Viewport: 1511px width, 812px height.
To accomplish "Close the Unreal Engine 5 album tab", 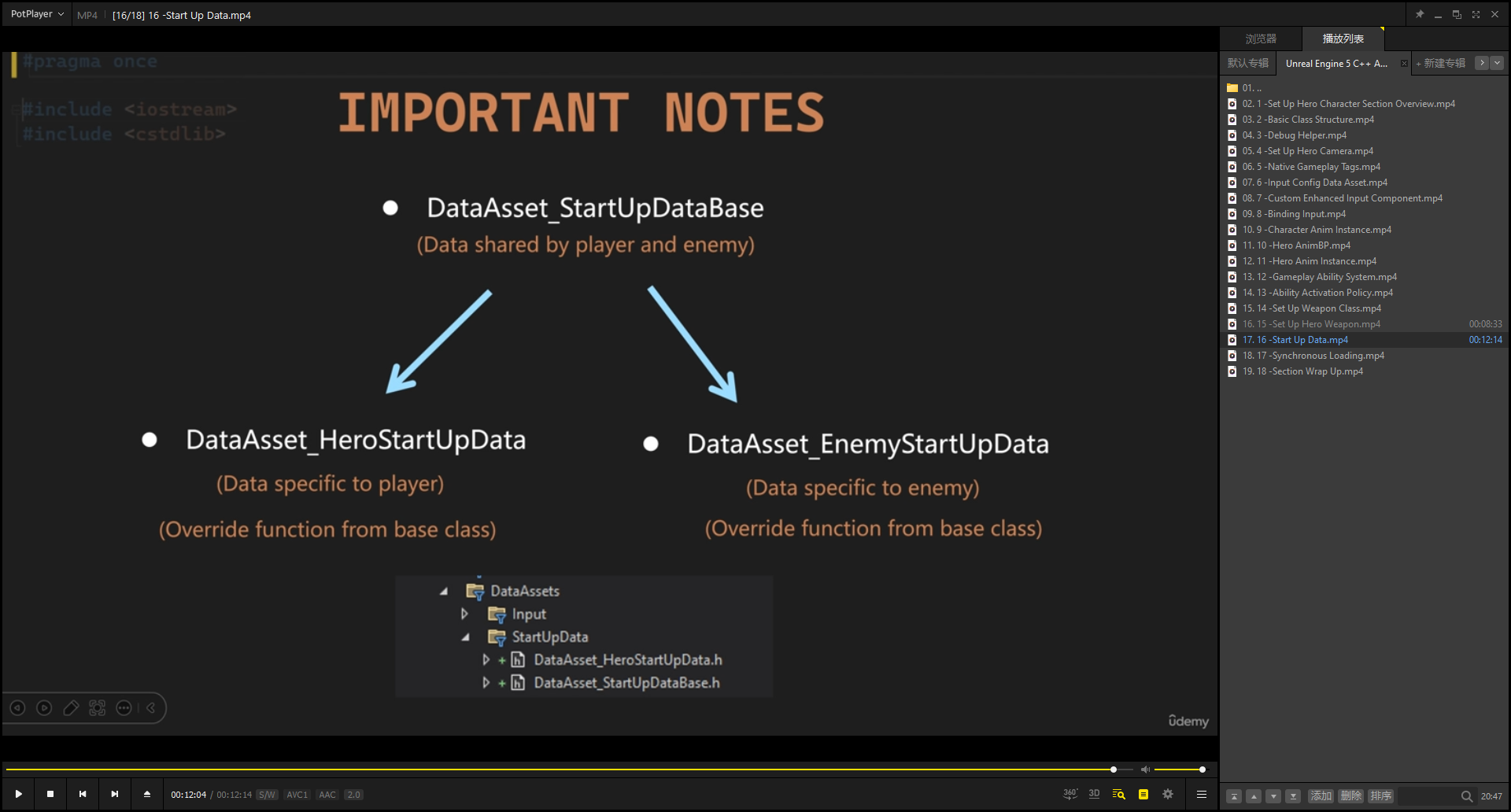I will tap(1404, 63).
